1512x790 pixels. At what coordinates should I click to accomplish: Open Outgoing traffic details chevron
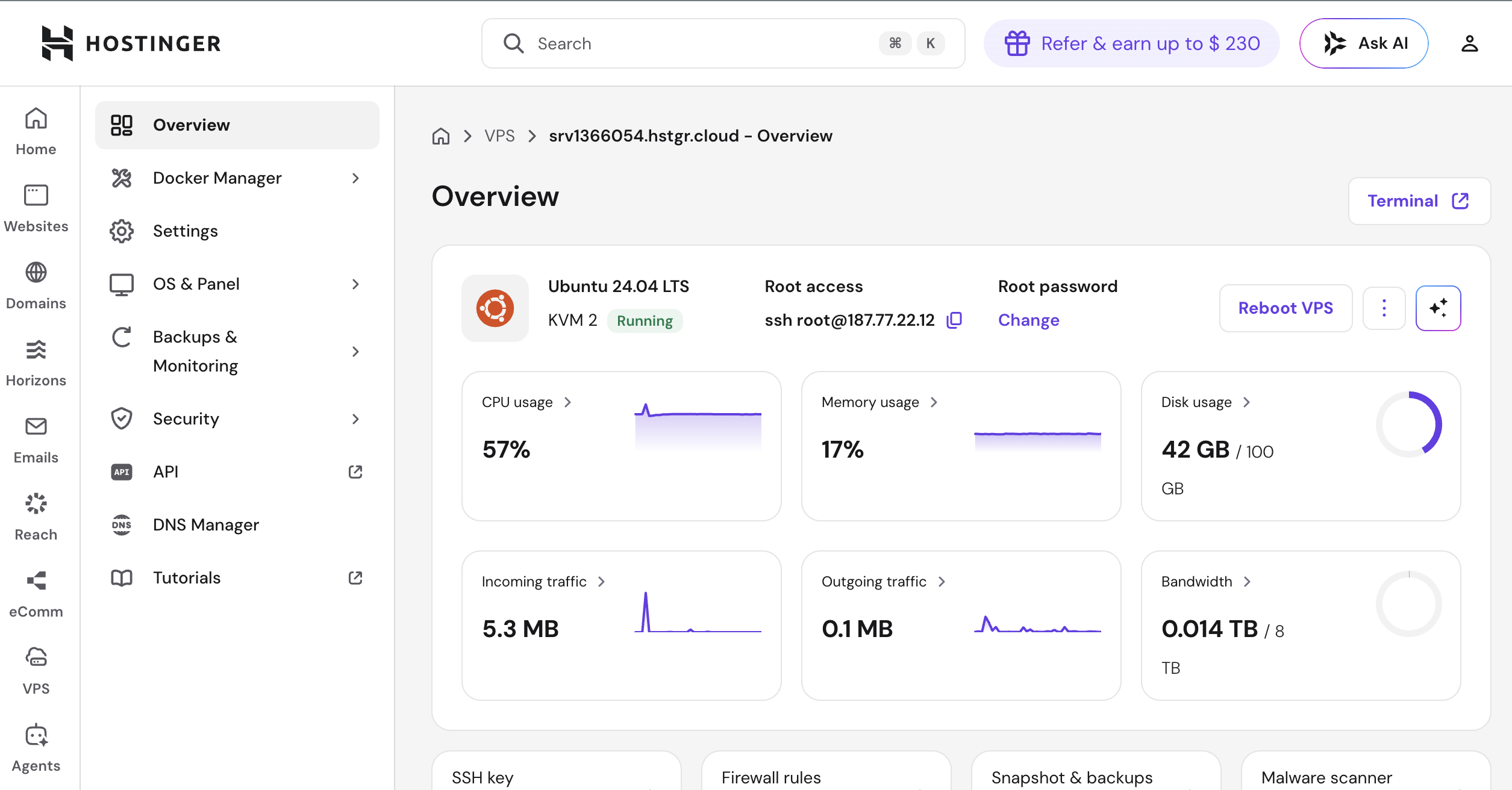tap(942, 582)
